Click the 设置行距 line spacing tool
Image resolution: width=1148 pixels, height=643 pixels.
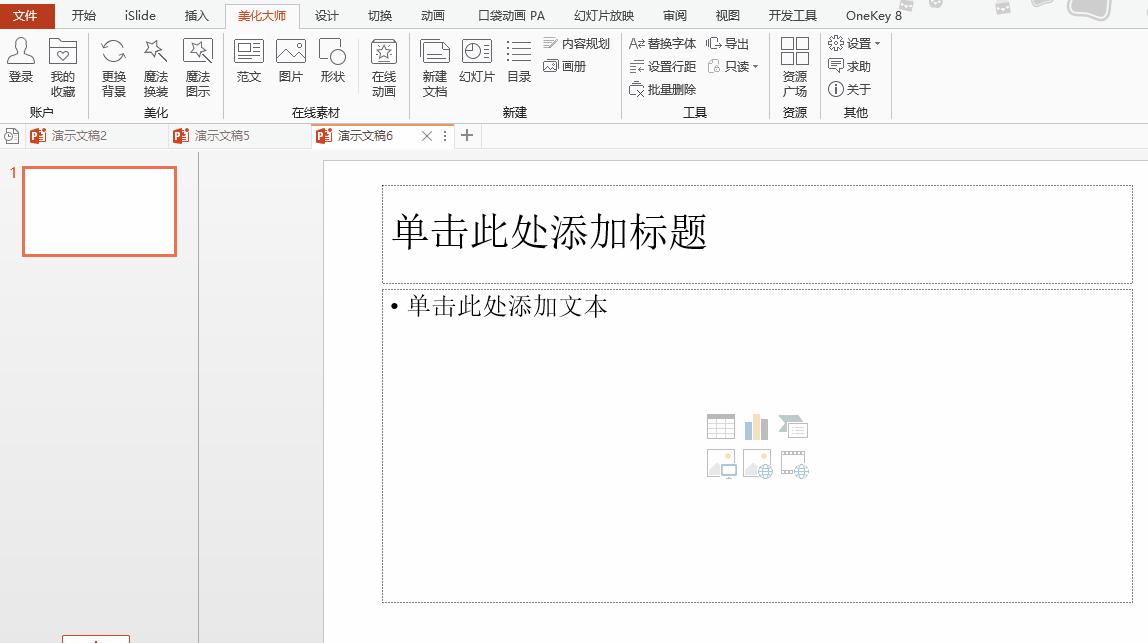click(x=662, y=66)
